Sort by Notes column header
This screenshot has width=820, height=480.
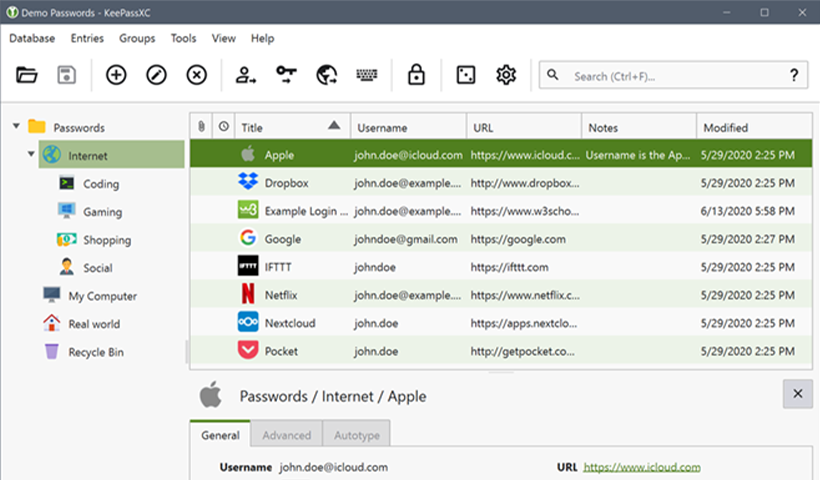coord(639,127)
